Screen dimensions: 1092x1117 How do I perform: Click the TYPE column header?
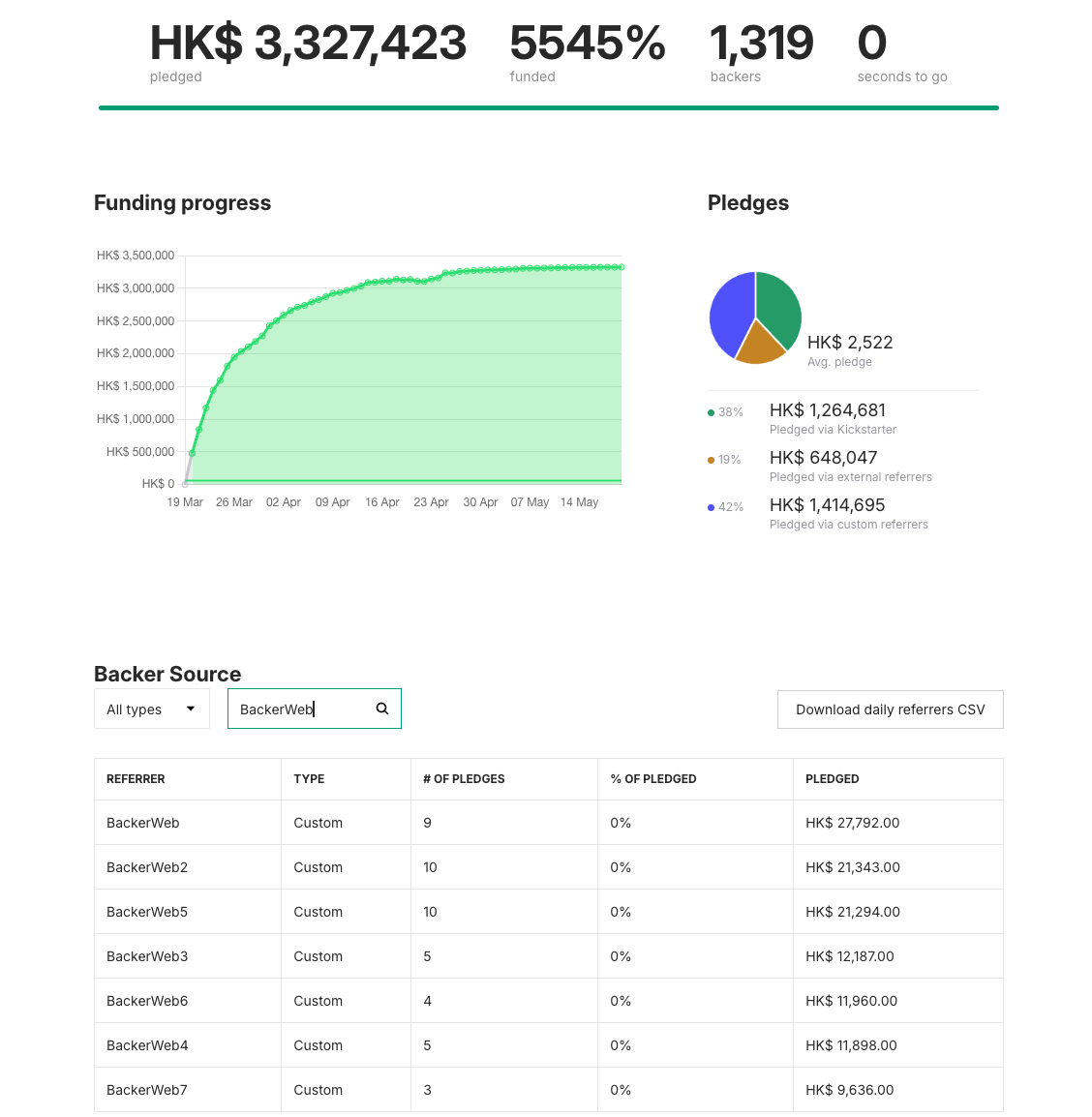[309, 779]
